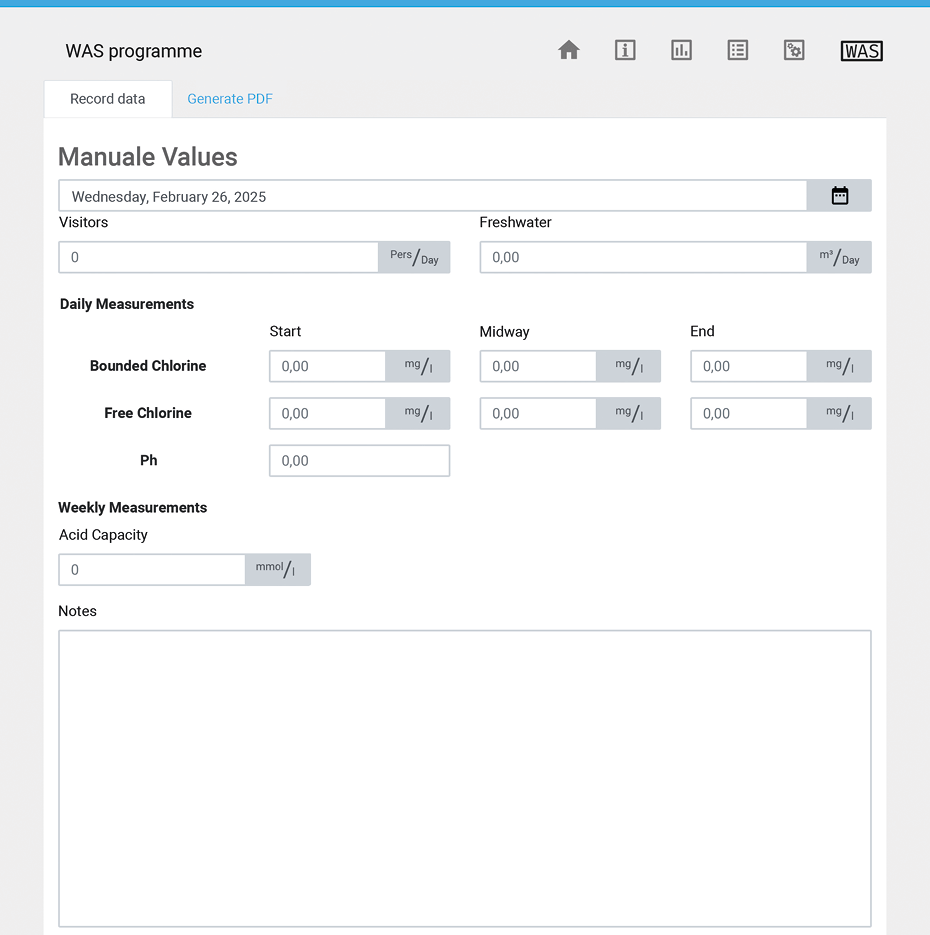The height and width of the screenshot is (935, 930).
Task: Click the Bounded Chlorine Midway field
Action: point(538,366)
